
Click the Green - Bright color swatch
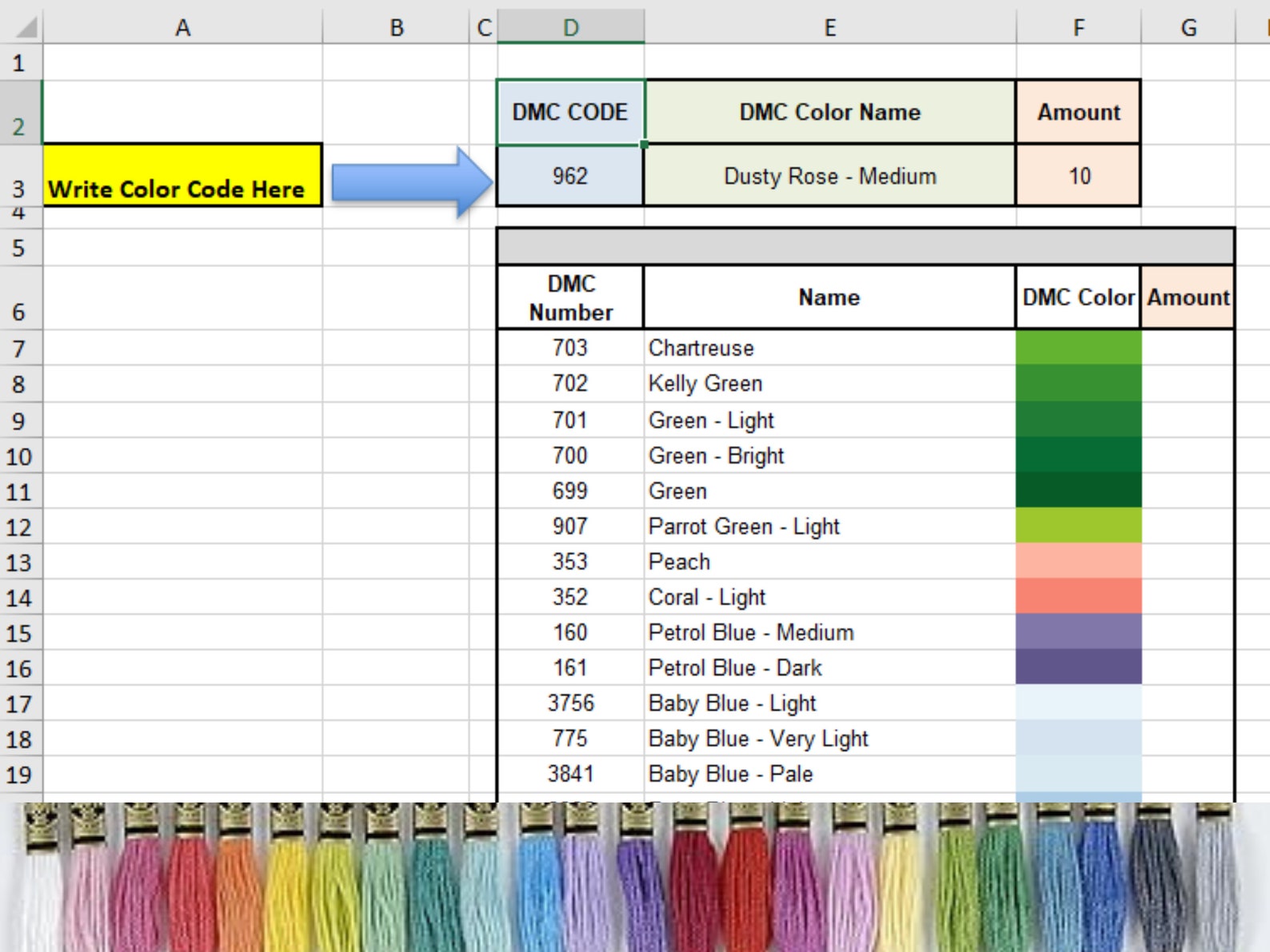(1078, 455)
